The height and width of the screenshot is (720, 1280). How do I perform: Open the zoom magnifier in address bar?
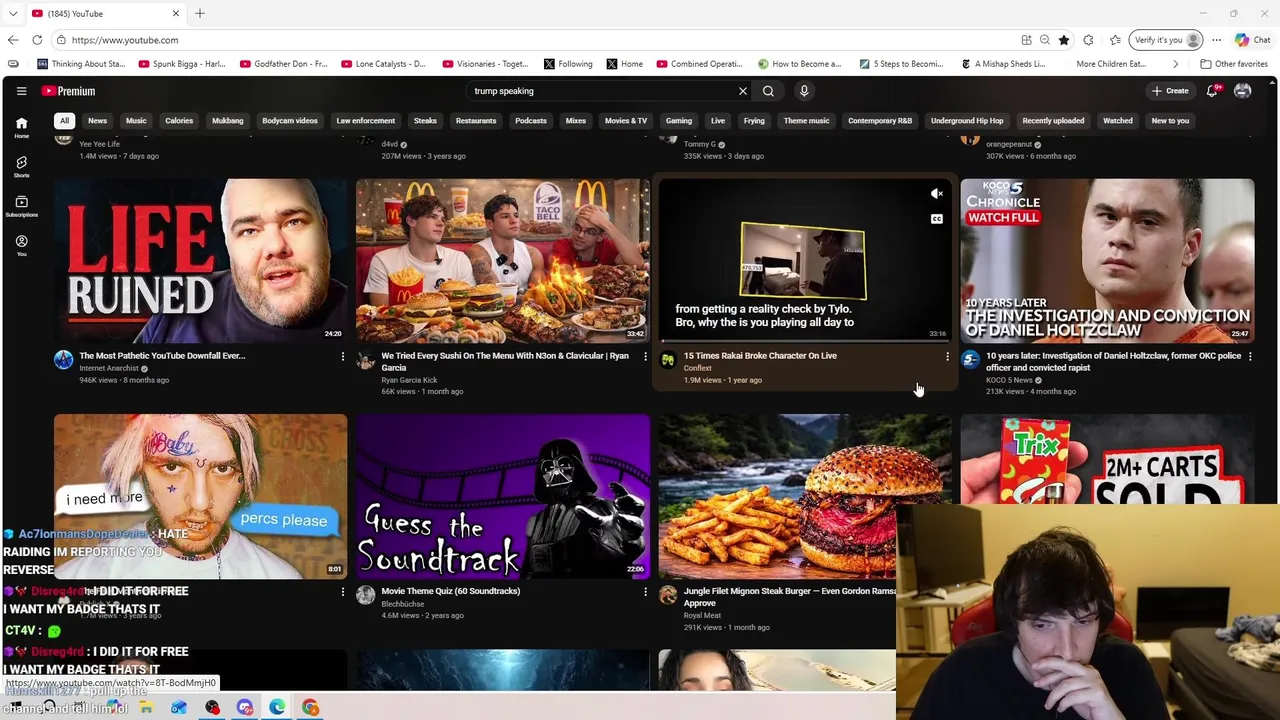pos(1044,40)
